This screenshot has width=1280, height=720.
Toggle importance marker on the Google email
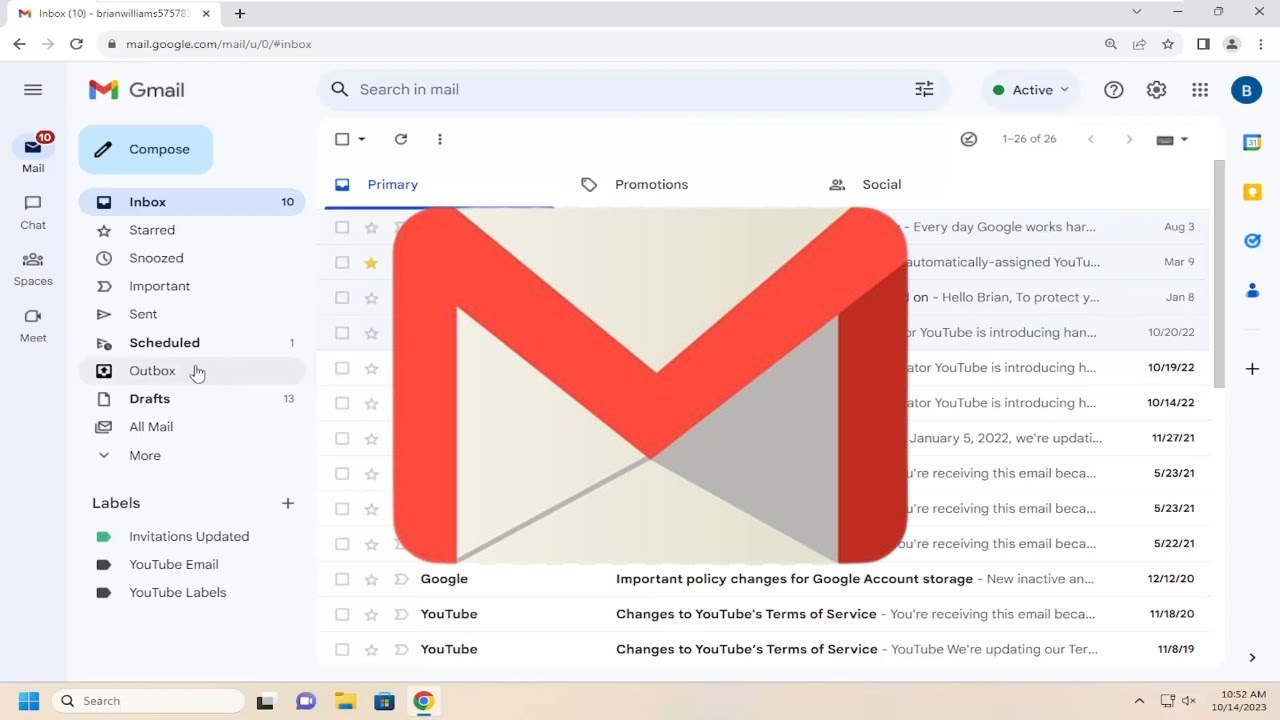[400, 579]
